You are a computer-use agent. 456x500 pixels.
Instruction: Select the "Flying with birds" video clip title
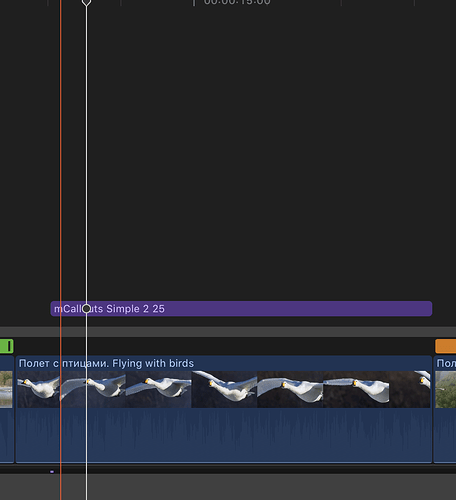(106, 363)
